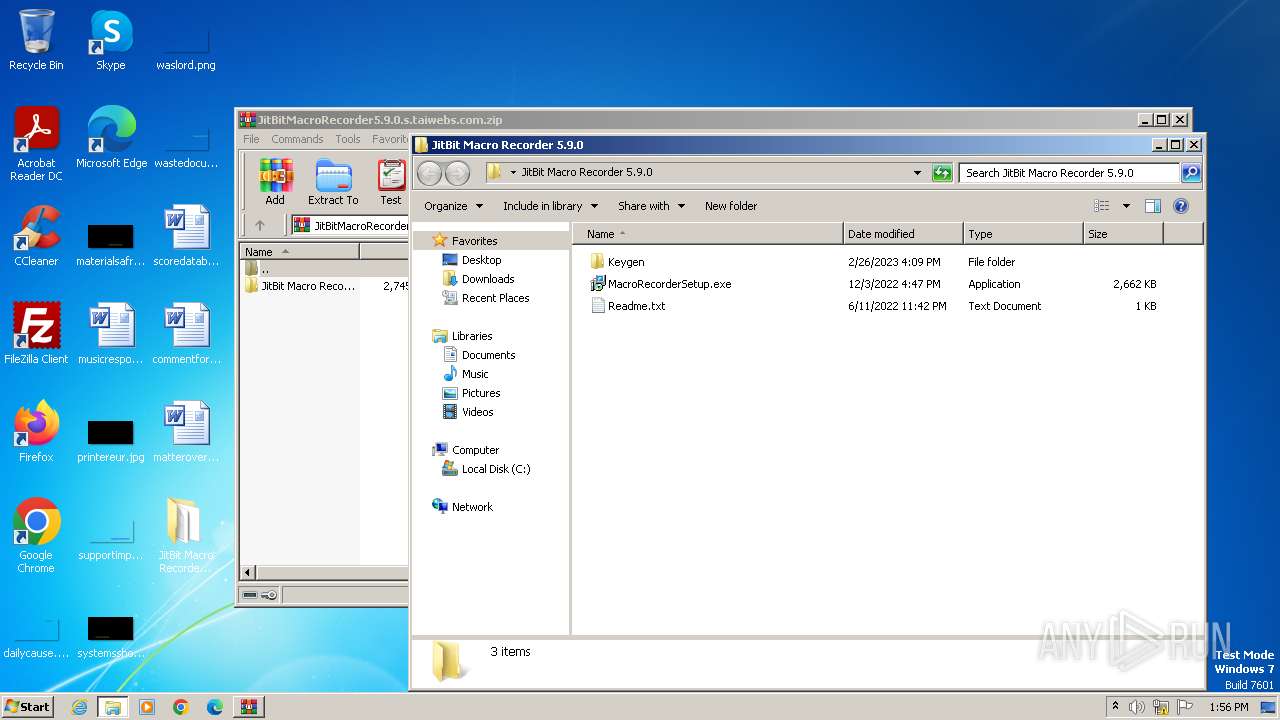This screenshot has height=720, width=1280.
Task: Sort by Type column header
Action: pyautogui.click(x=1023, y=234)
